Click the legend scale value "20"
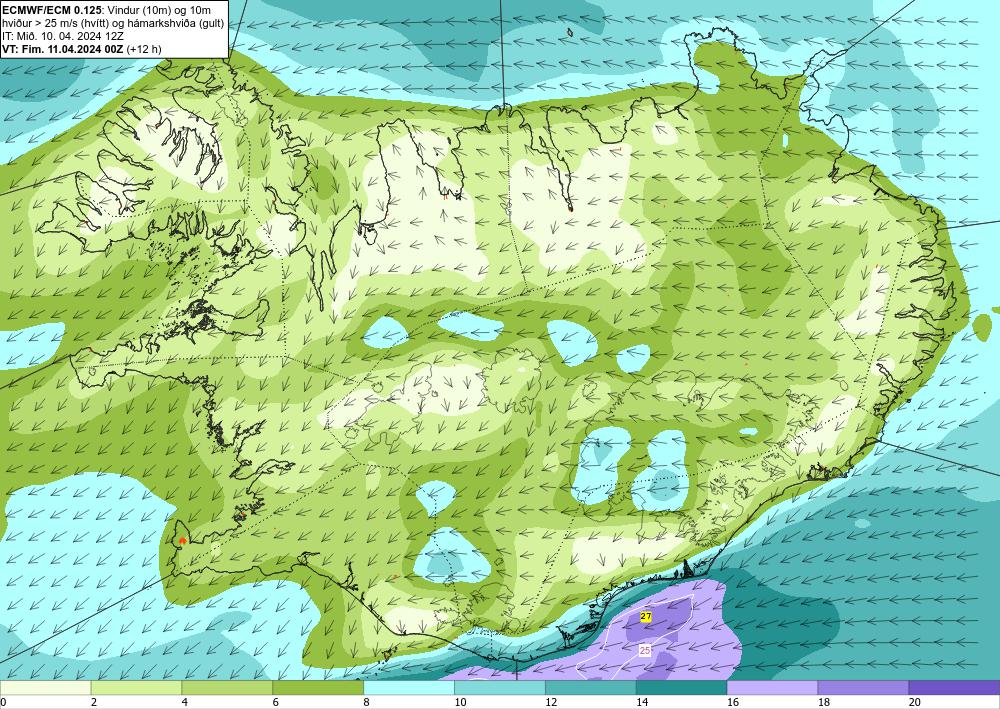 point(915,703)
